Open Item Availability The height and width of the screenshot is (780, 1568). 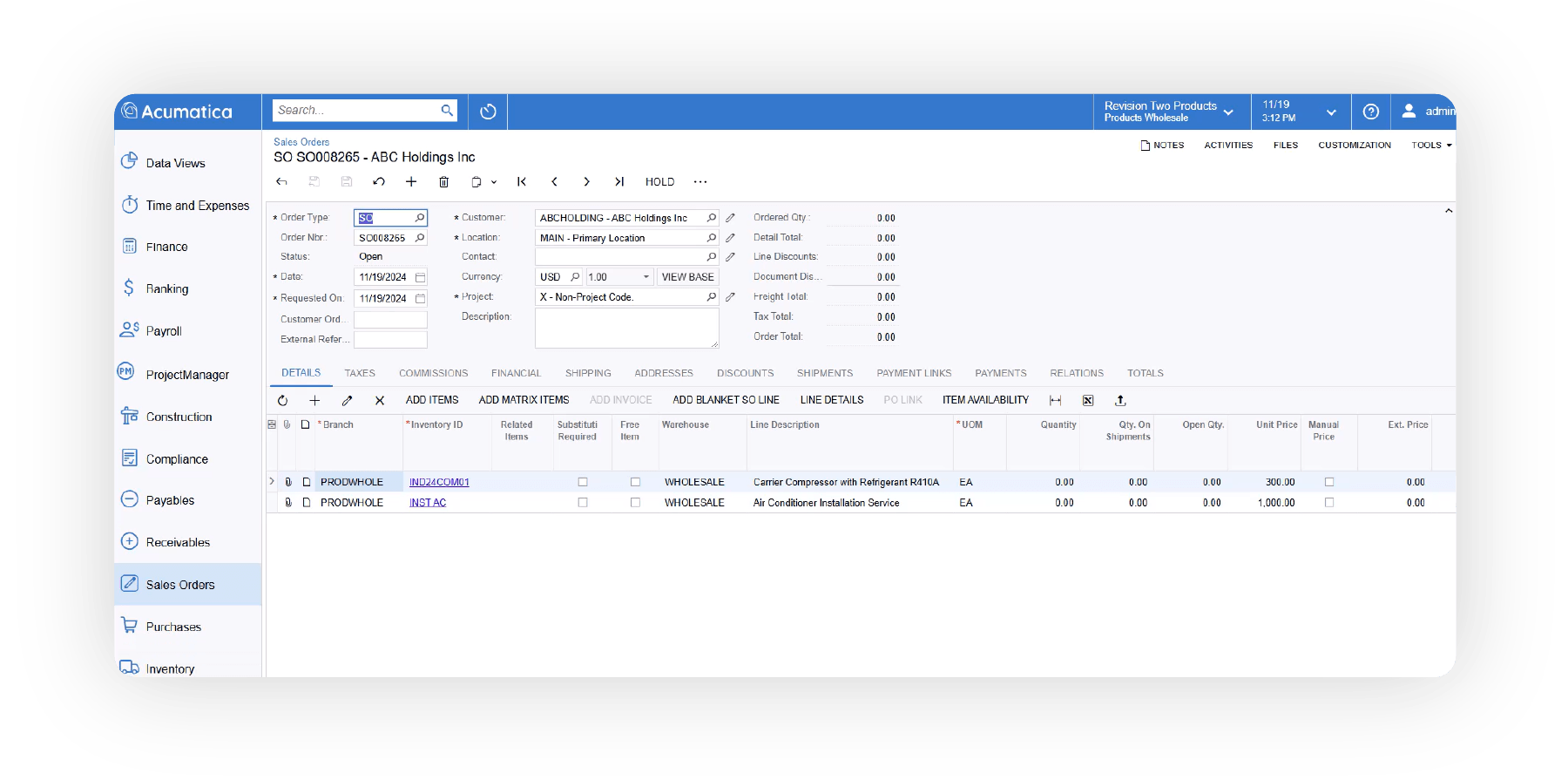985,400
